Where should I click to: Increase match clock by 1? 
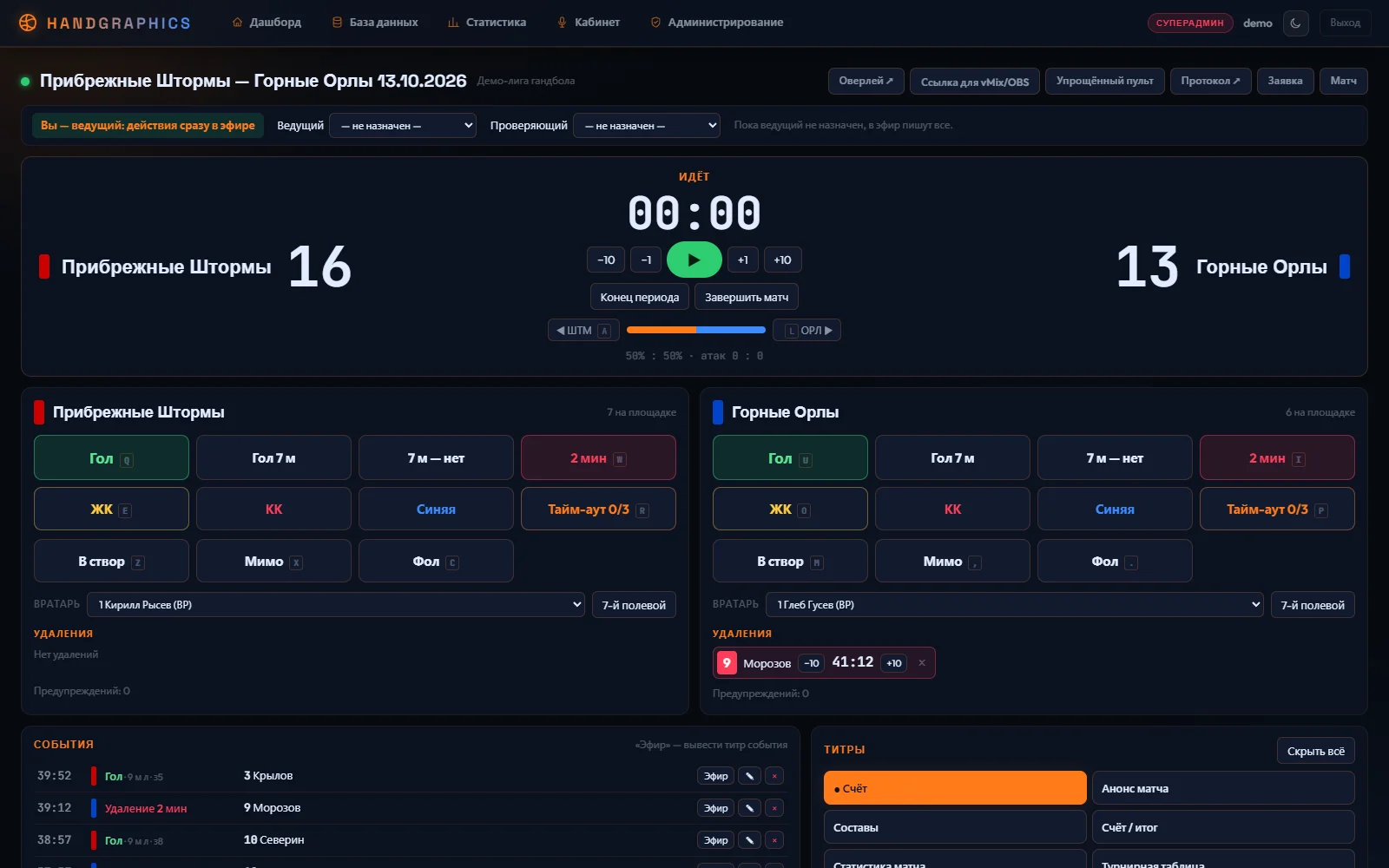(743, 260)
